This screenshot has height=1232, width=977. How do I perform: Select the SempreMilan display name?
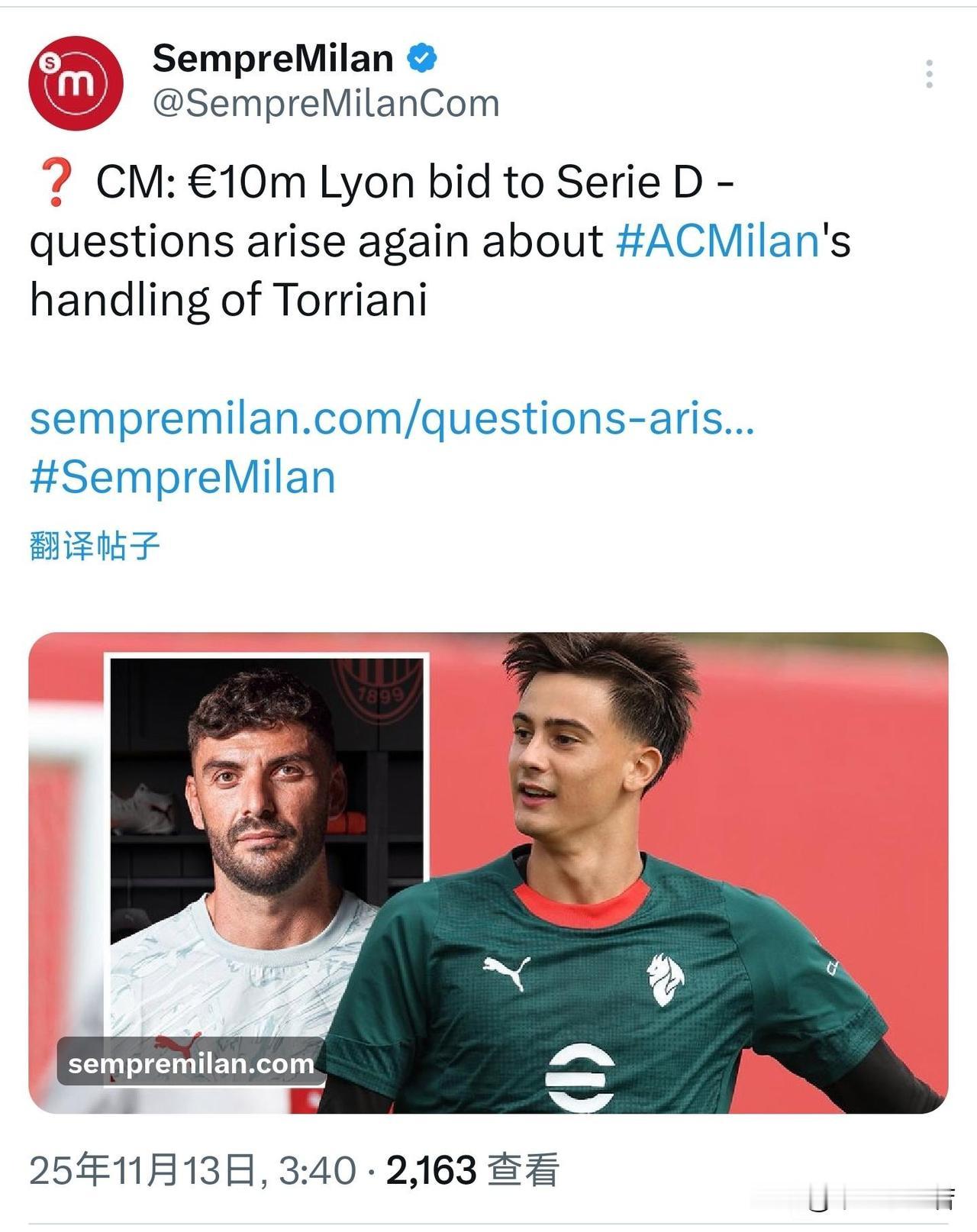pyautogui.click(x=273, y=58)
